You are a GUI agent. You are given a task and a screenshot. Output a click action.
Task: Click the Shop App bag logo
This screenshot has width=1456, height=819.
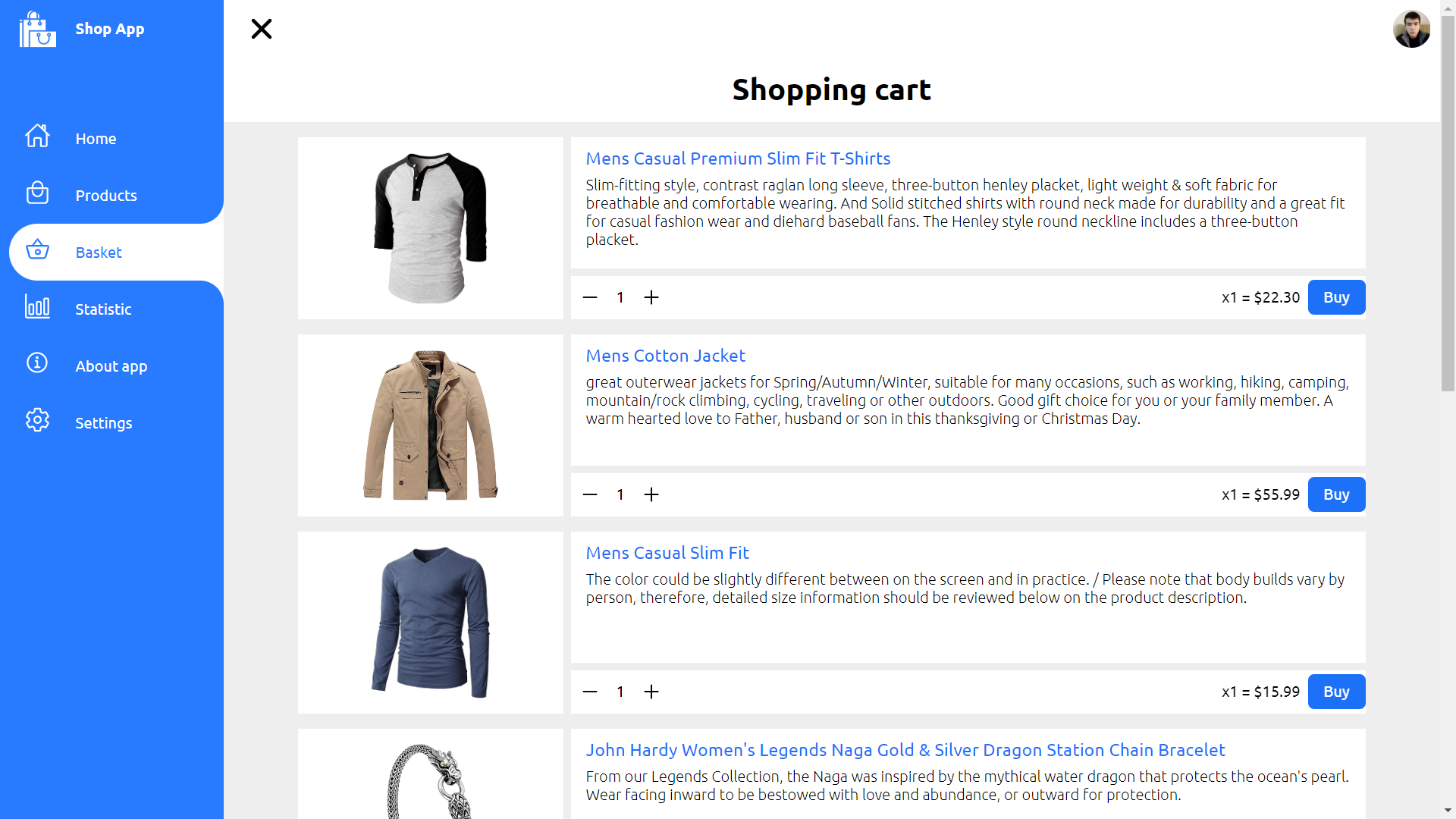click(37, 30)
